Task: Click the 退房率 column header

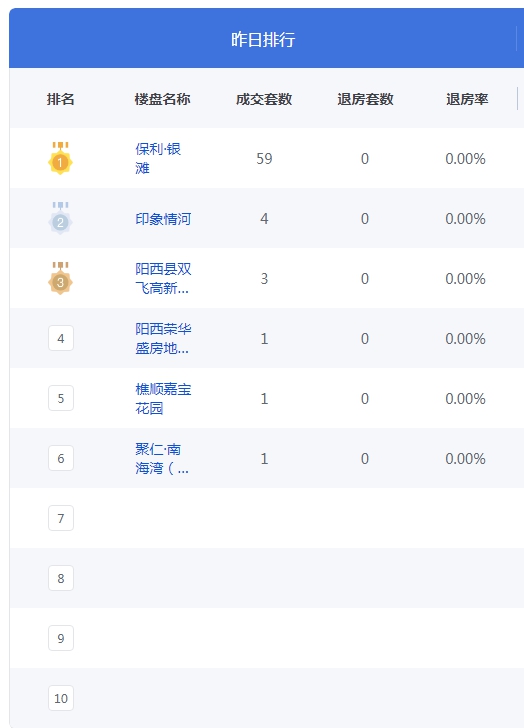Action: [467, 99]
